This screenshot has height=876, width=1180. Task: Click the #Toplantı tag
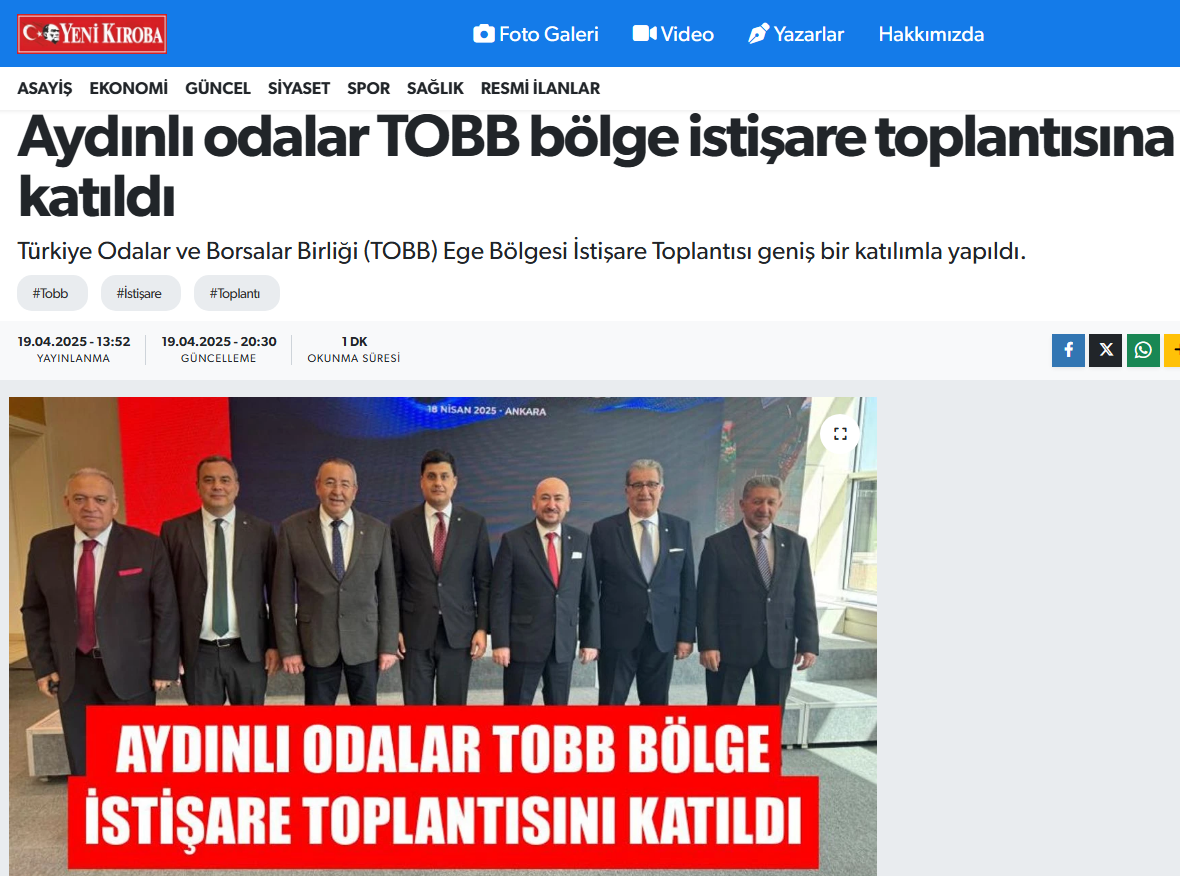point(236,293)
